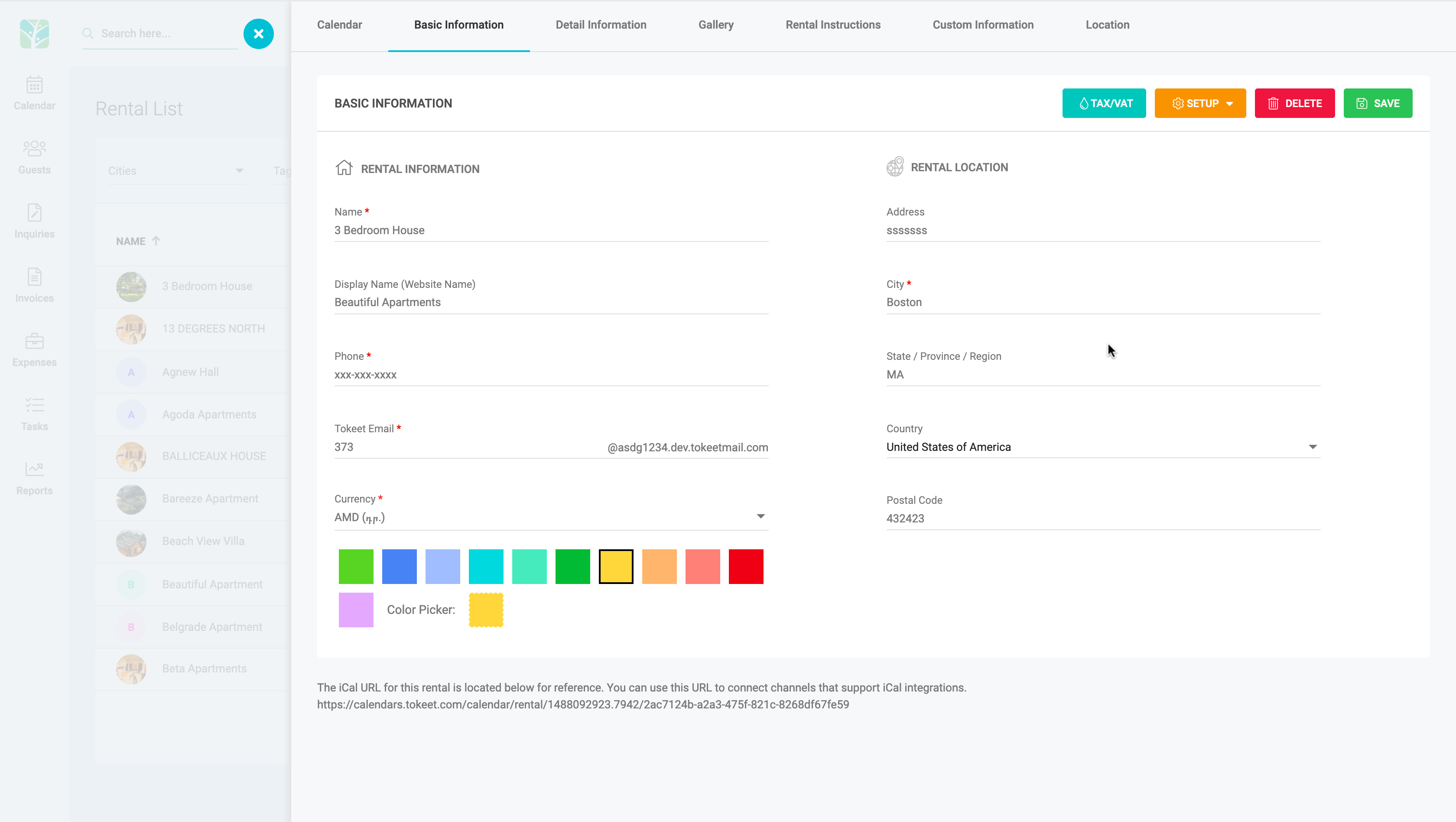Screen dimensions: 1456x822
Task: Switch to the Gallery tab
Action: click(x=715, y=25)
